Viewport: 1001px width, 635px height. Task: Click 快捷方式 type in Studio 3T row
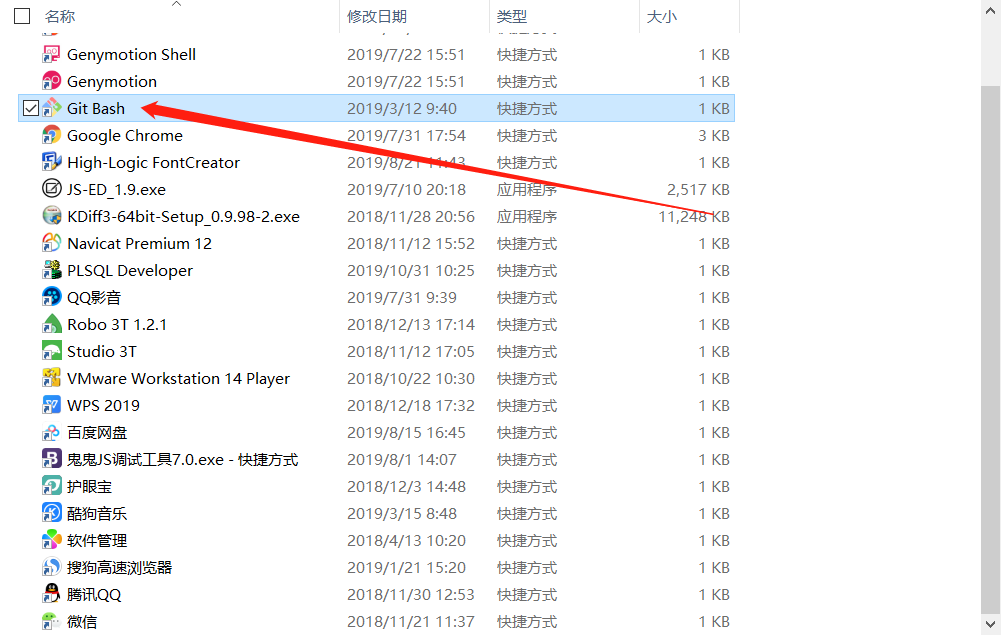[x=527, y=352]
